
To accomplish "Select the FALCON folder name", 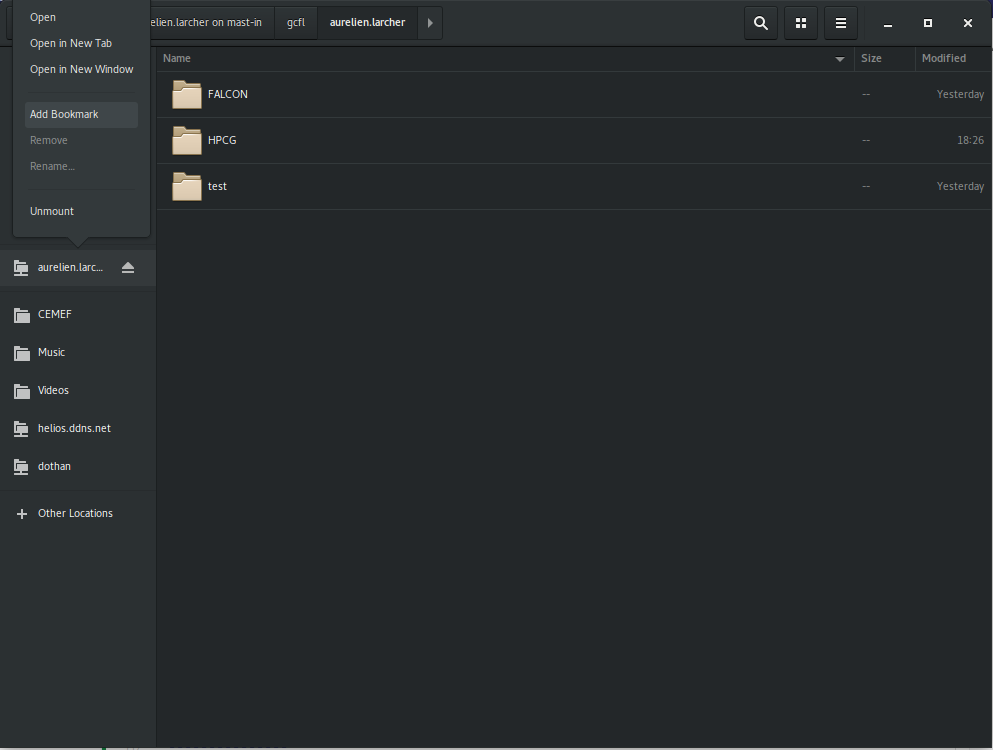I will (x=228, y=94).
